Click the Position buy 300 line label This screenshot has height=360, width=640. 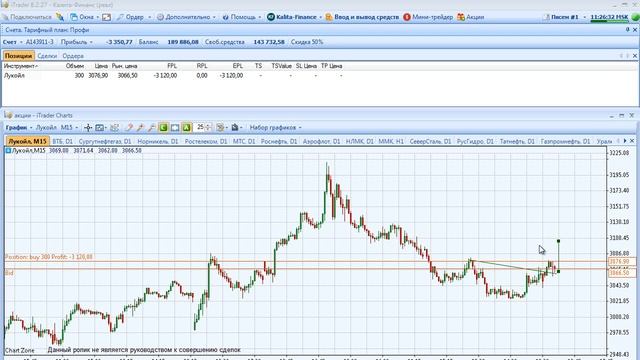[49, 257]
